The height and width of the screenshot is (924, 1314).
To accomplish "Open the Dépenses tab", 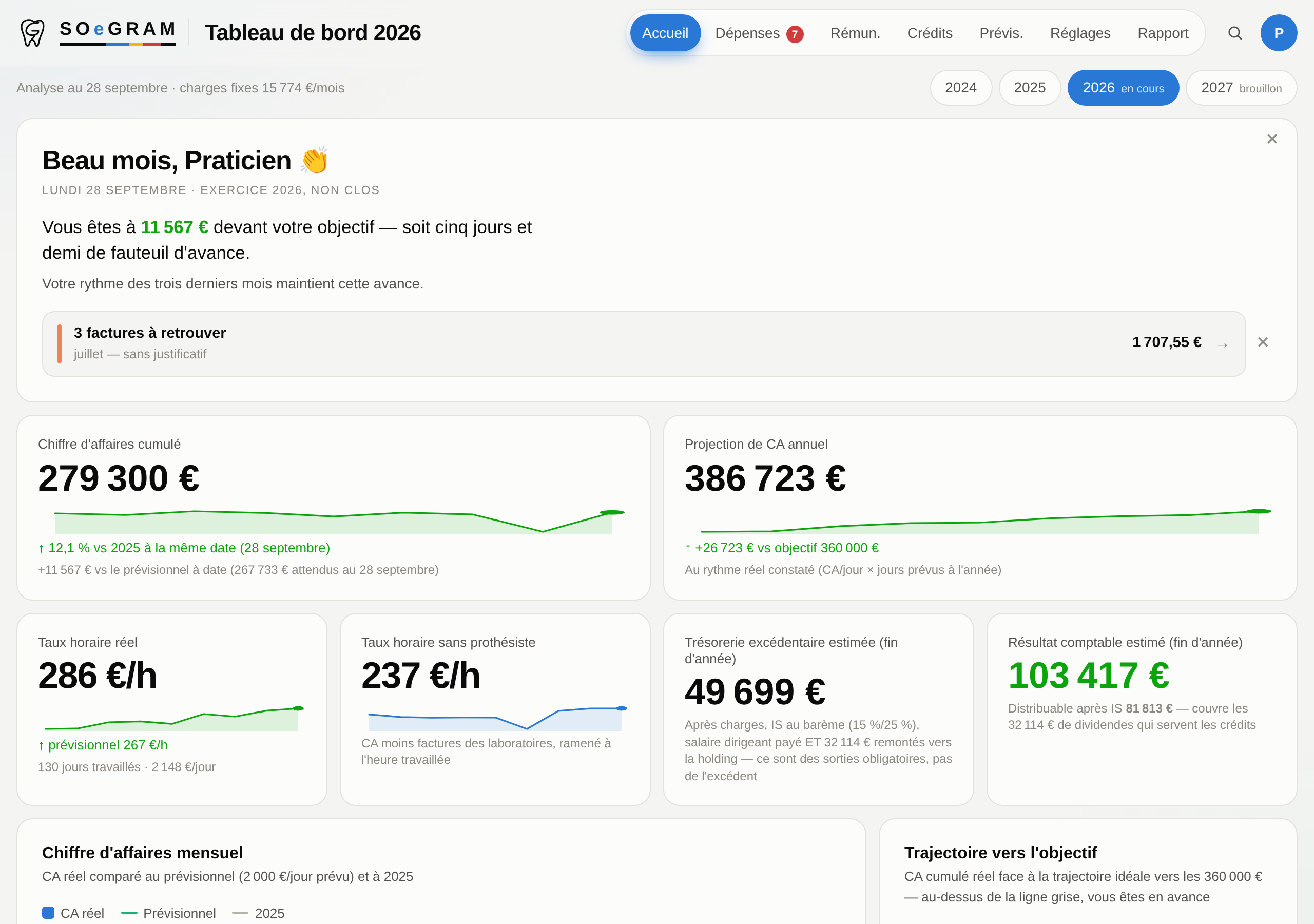I will point(759,33).
